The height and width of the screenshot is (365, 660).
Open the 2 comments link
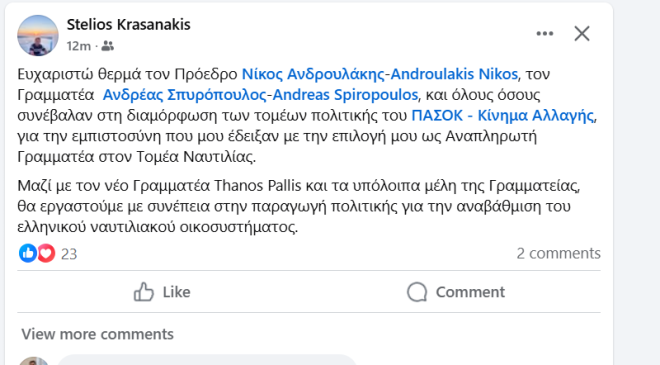pos(559,253)
